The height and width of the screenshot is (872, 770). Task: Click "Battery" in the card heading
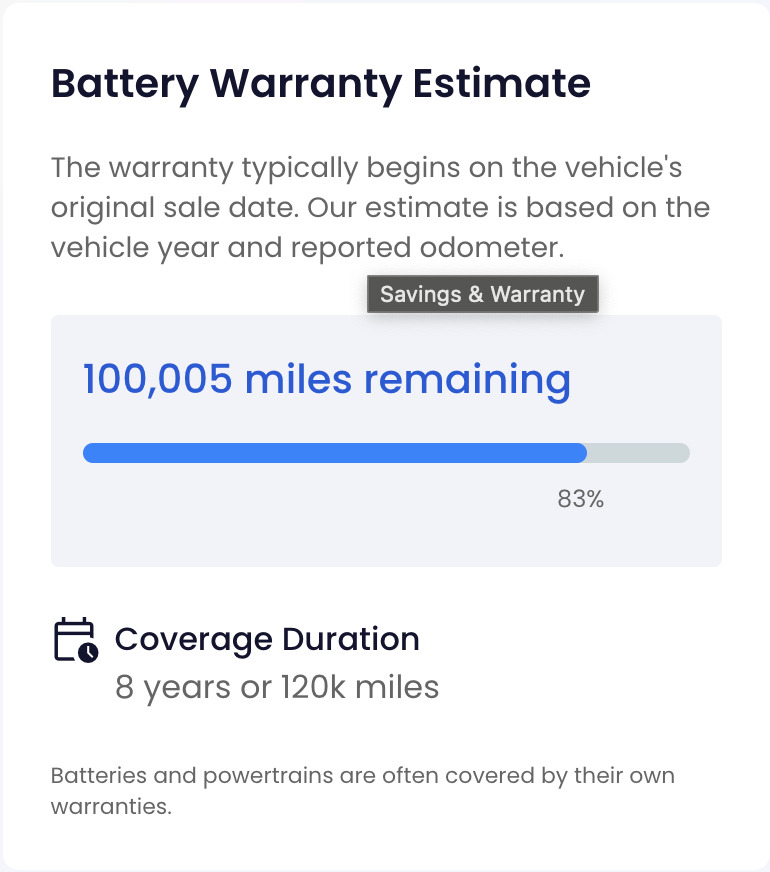125,84
